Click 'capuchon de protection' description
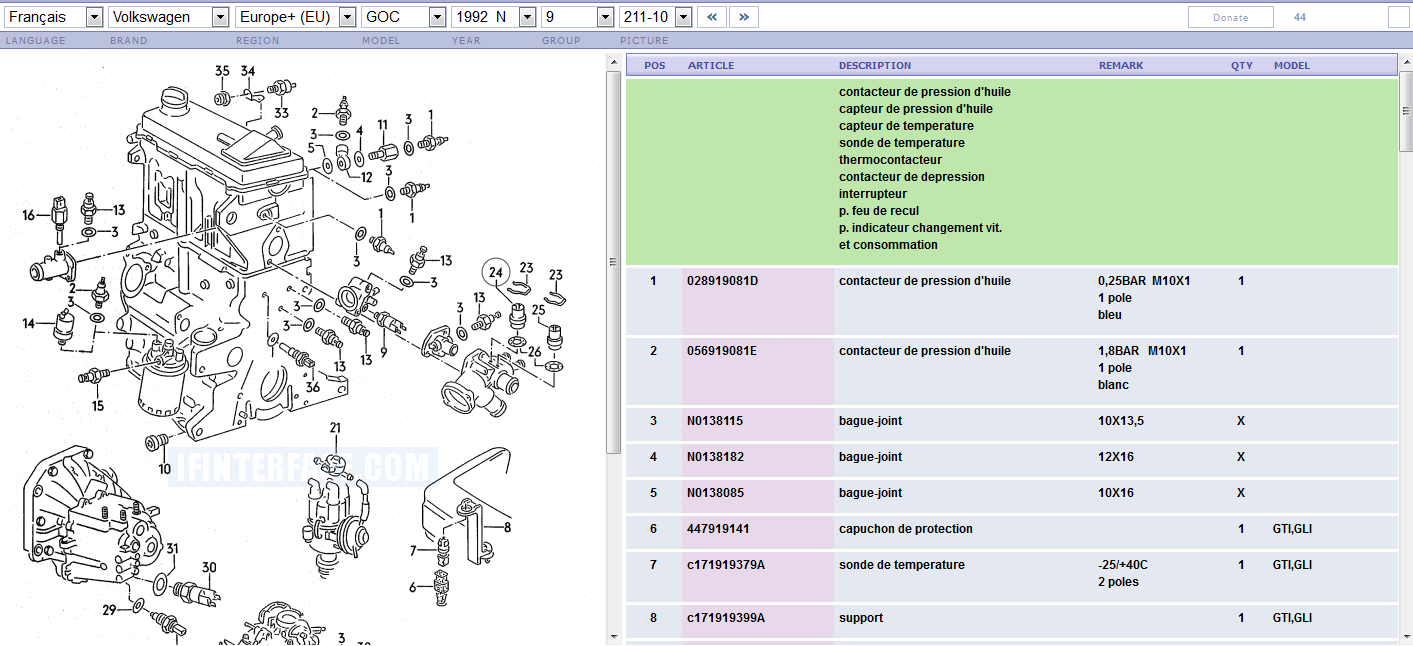The width and height of the screenshot is (1413, 646). [906, 529]
